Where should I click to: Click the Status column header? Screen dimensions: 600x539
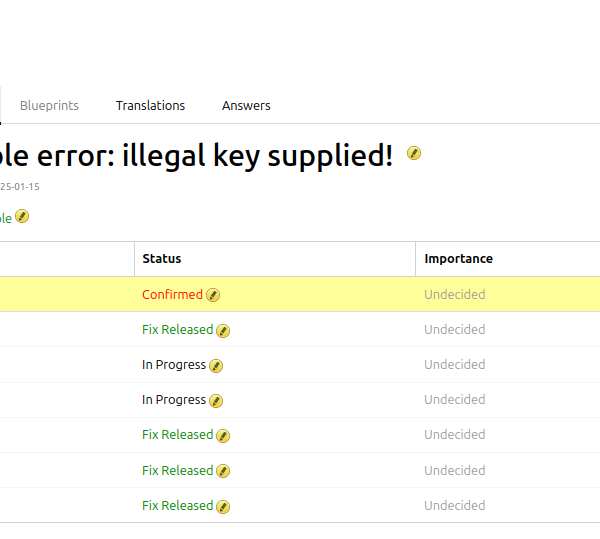tap(162, 259)
